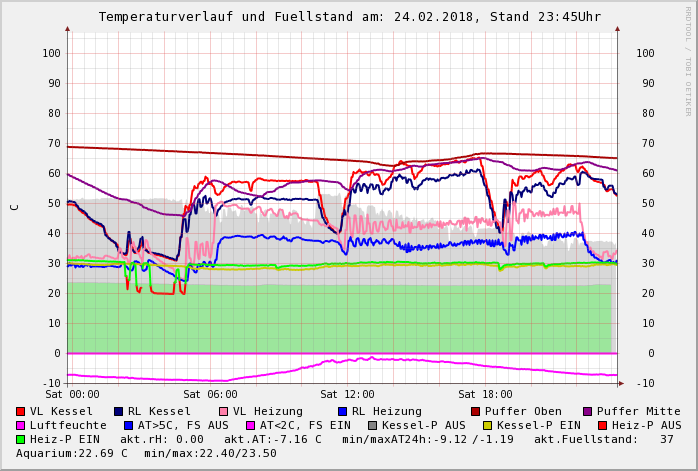Image resolution: width=698 pixels, height=471 pixels.
Task: Click the dark red Puffer Oben swatch
Action: (x=475, y=411)
